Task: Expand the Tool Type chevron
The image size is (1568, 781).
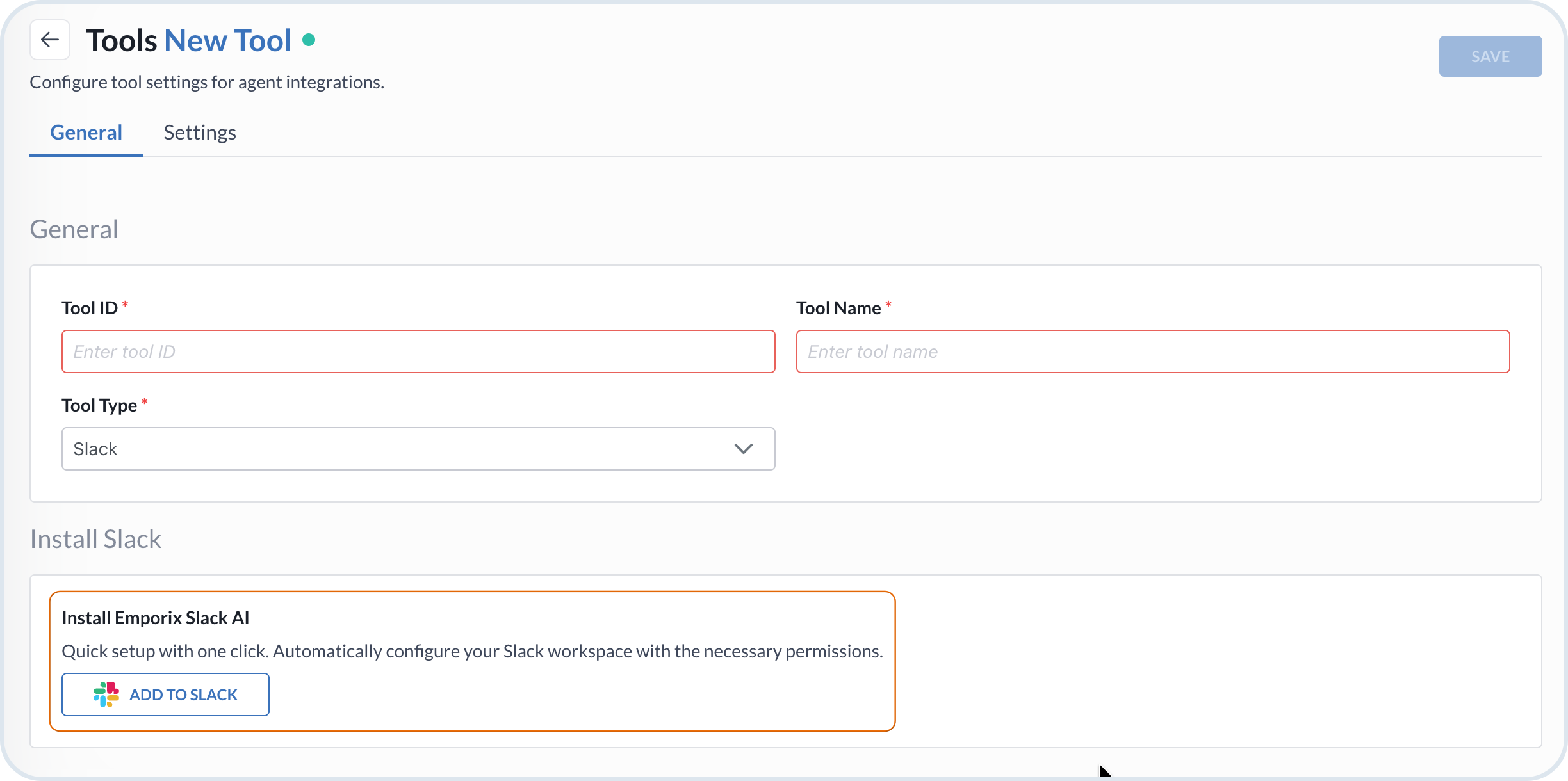Action: [743, 449]
